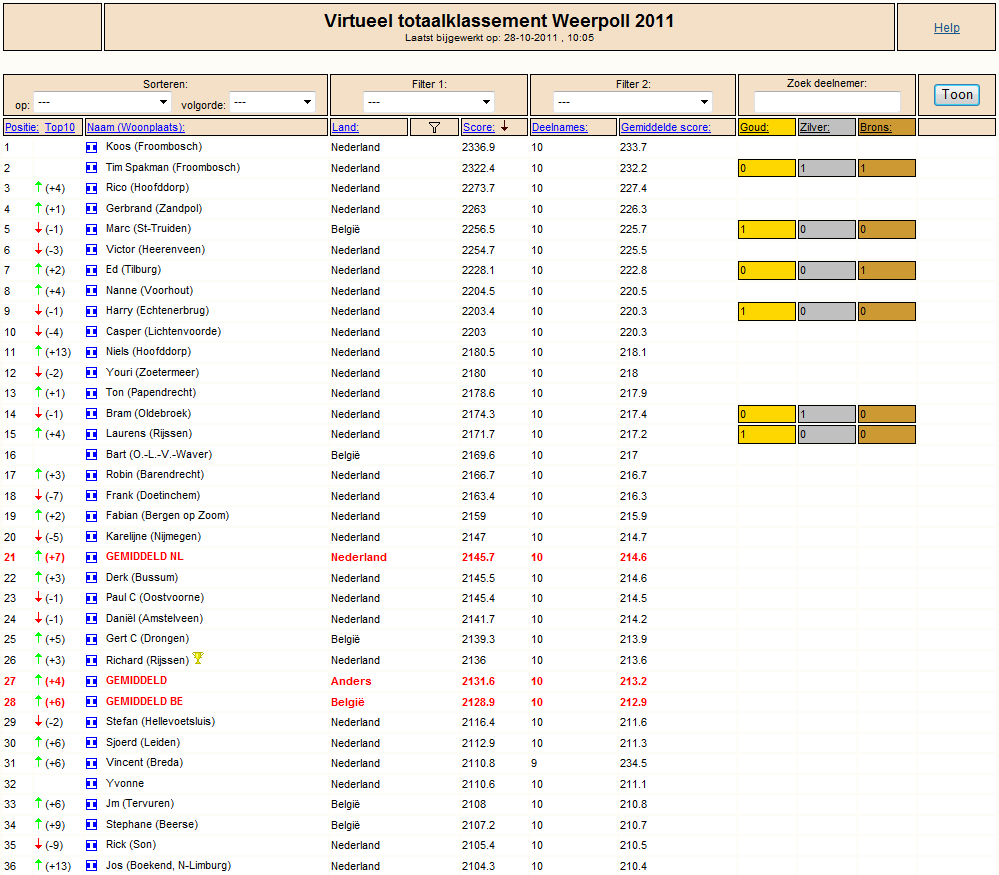
Task: Click the blue icon beside Jos (Boekend, N-Limburg)
Action: click(x=92, y=866)
